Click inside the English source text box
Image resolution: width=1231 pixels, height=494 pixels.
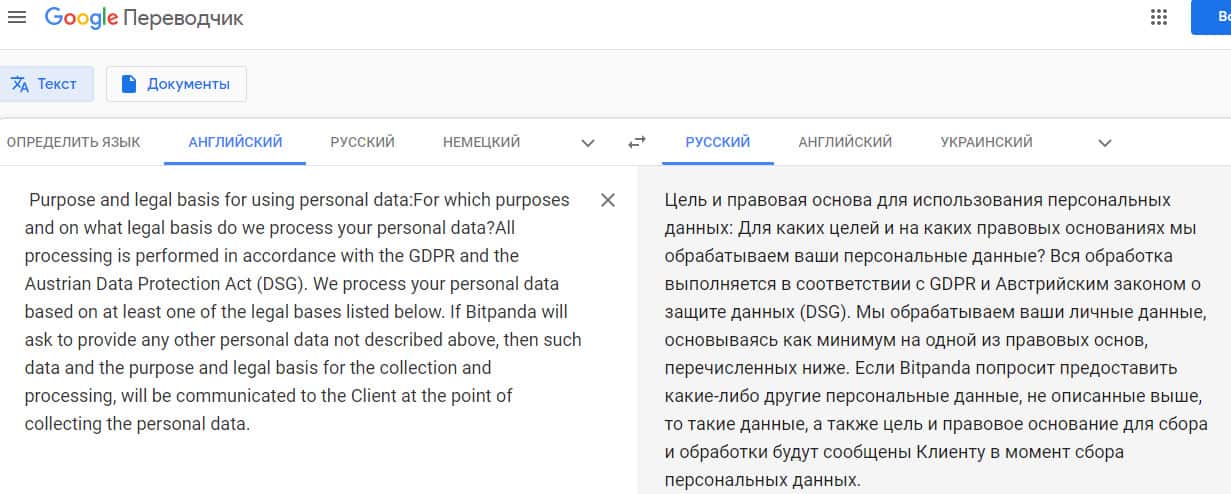[x=300, y=310]
